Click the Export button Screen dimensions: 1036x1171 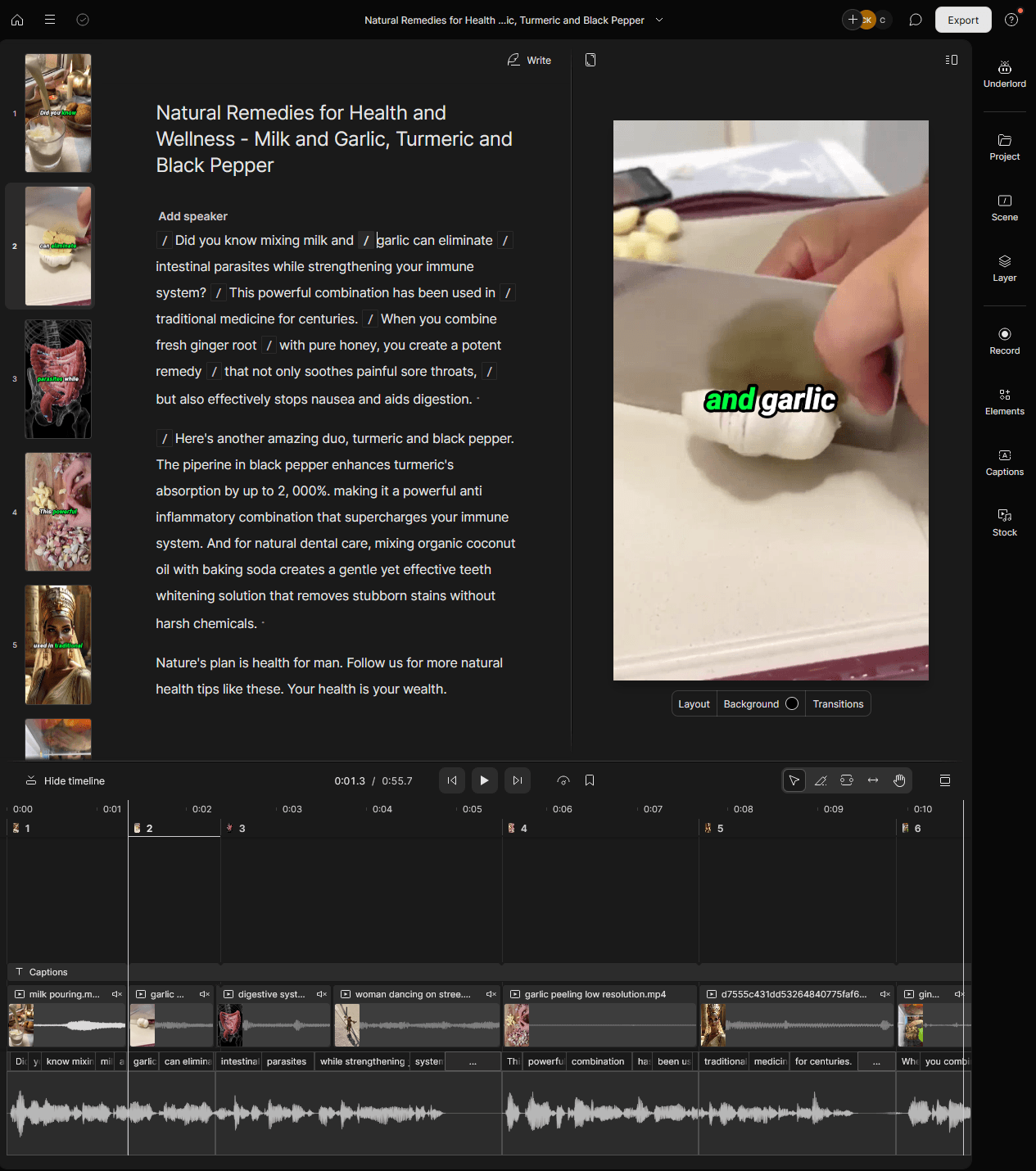point(962,20)
